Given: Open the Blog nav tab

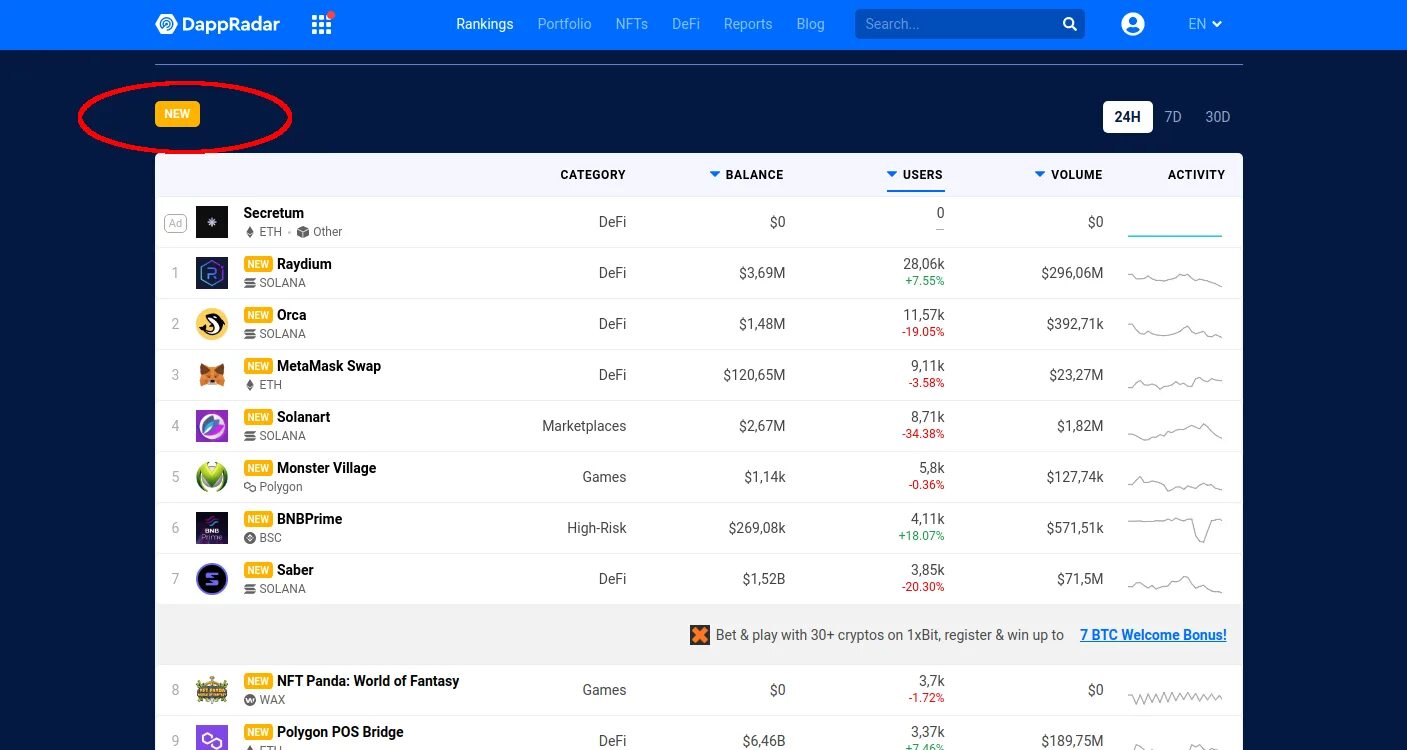Looking at the screenshot, I should pos(811,24).
